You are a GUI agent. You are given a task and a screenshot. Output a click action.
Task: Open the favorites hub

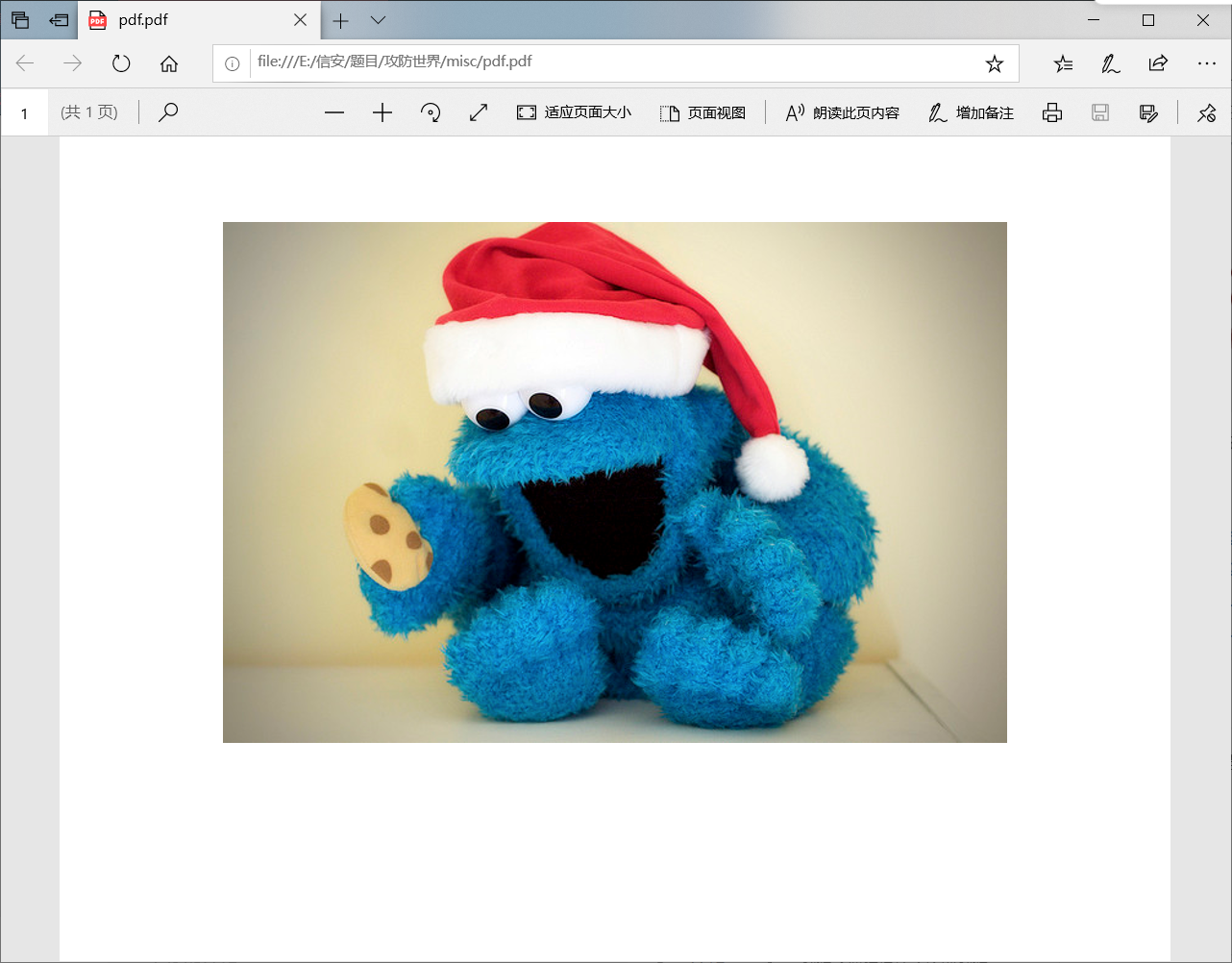tap(1063, 63)
